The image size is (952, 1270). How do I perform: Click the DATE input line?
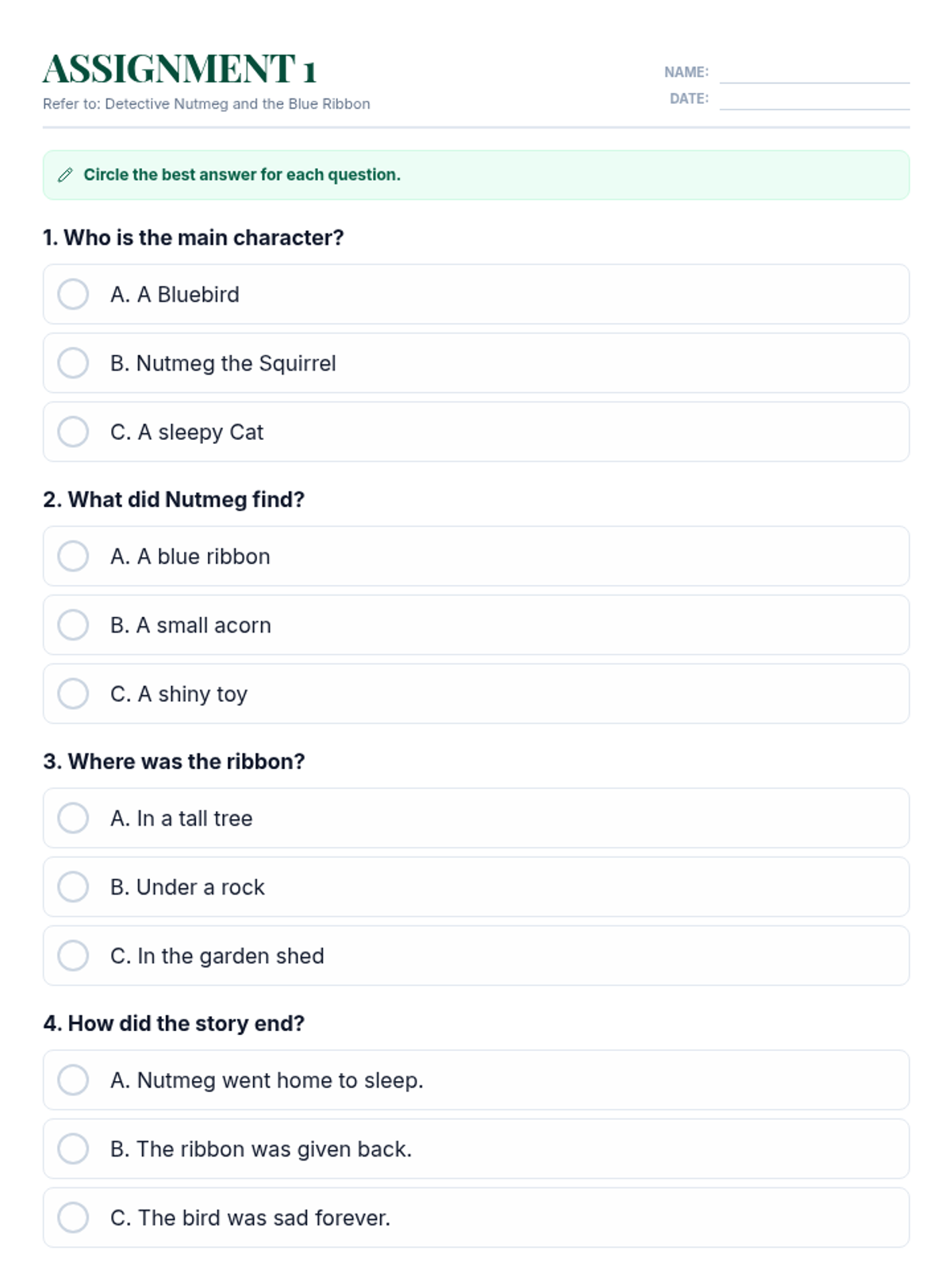pos(814,100)
